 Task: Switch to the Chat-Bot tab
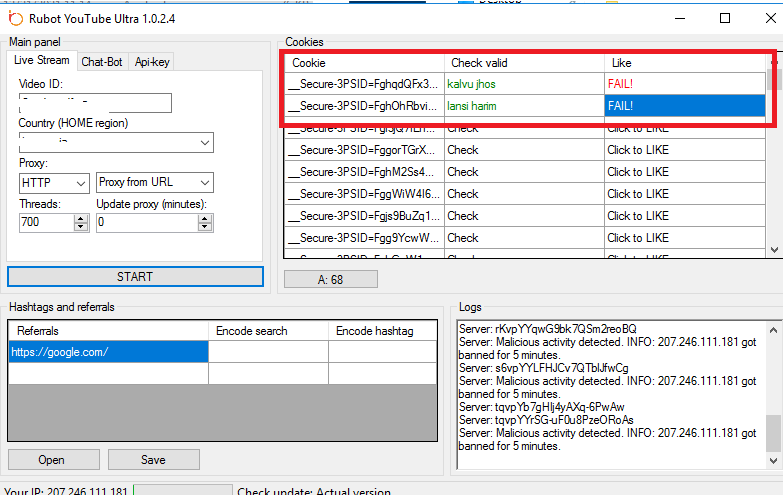click(x=101, y=62)
